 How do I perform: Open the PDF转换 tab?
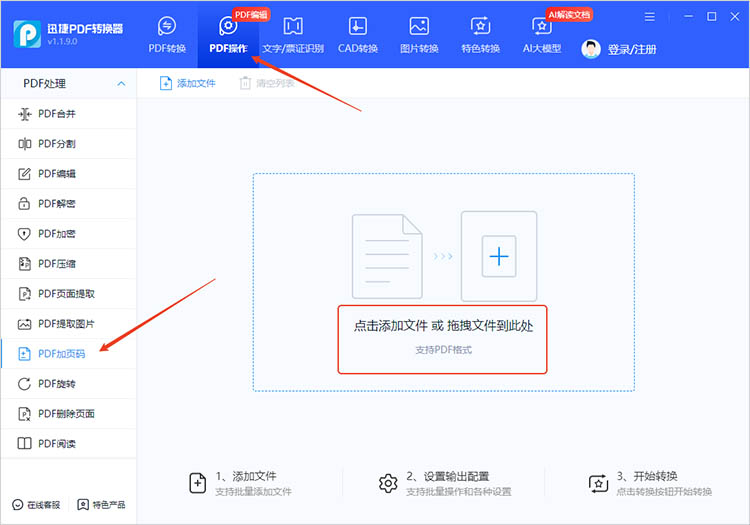click(x=166, y=34)
